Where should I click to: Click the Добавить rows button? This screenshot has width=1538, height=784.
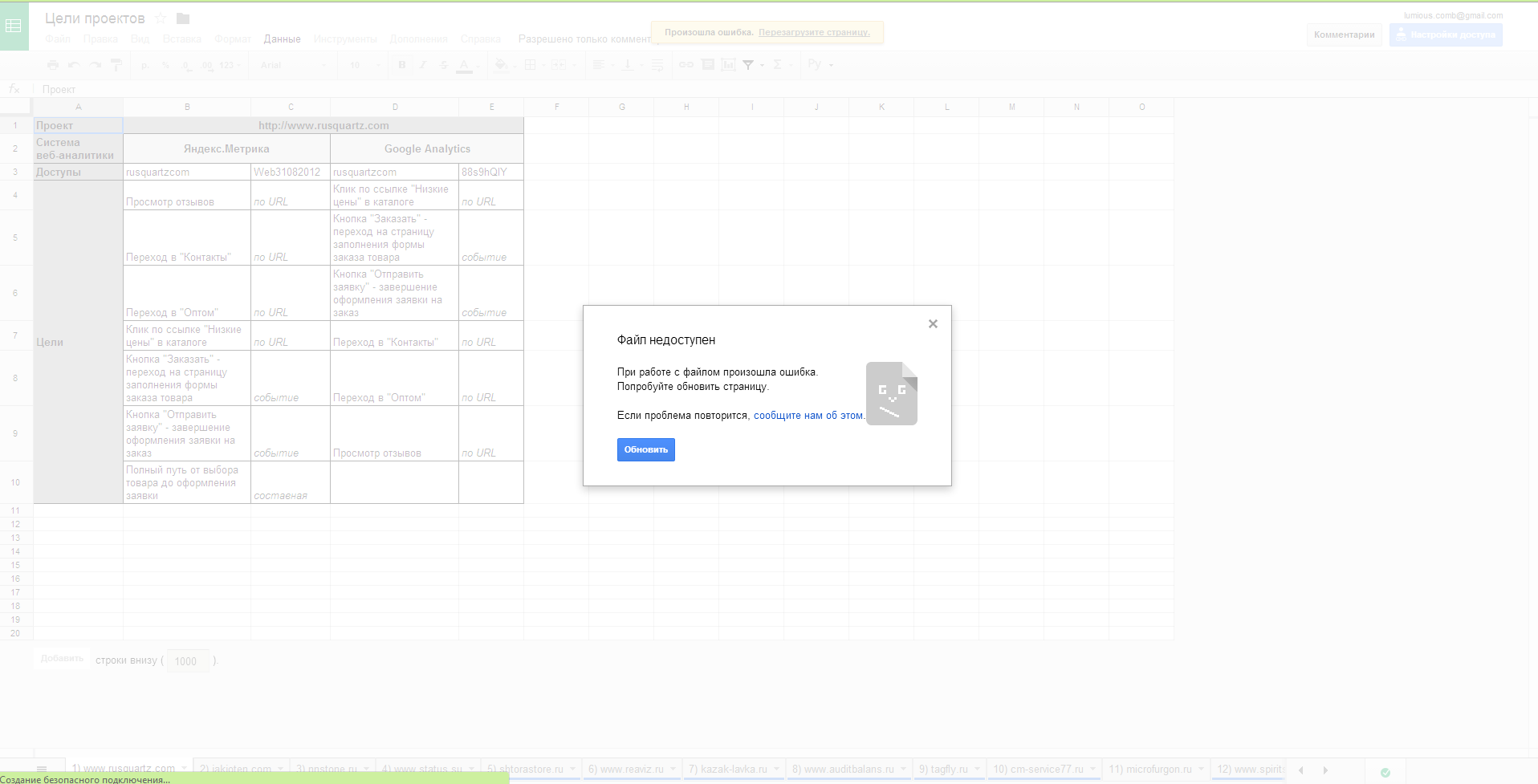[x=62, y=659]
